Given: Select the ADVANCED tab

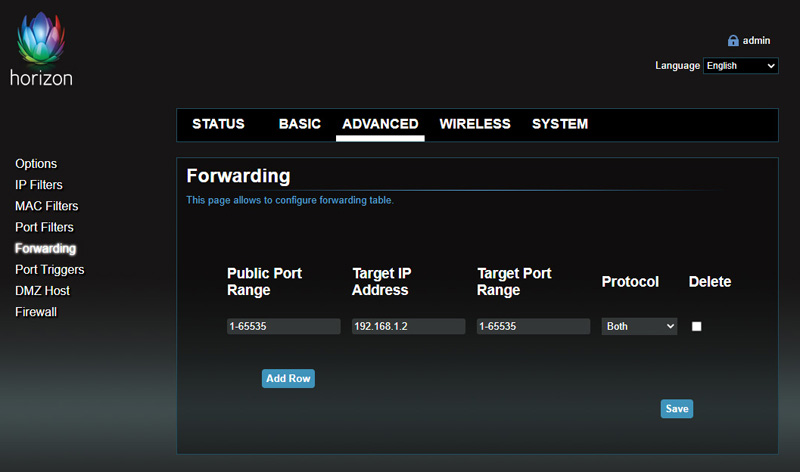Looking at the screenshot, I should [x=380, y=124].
